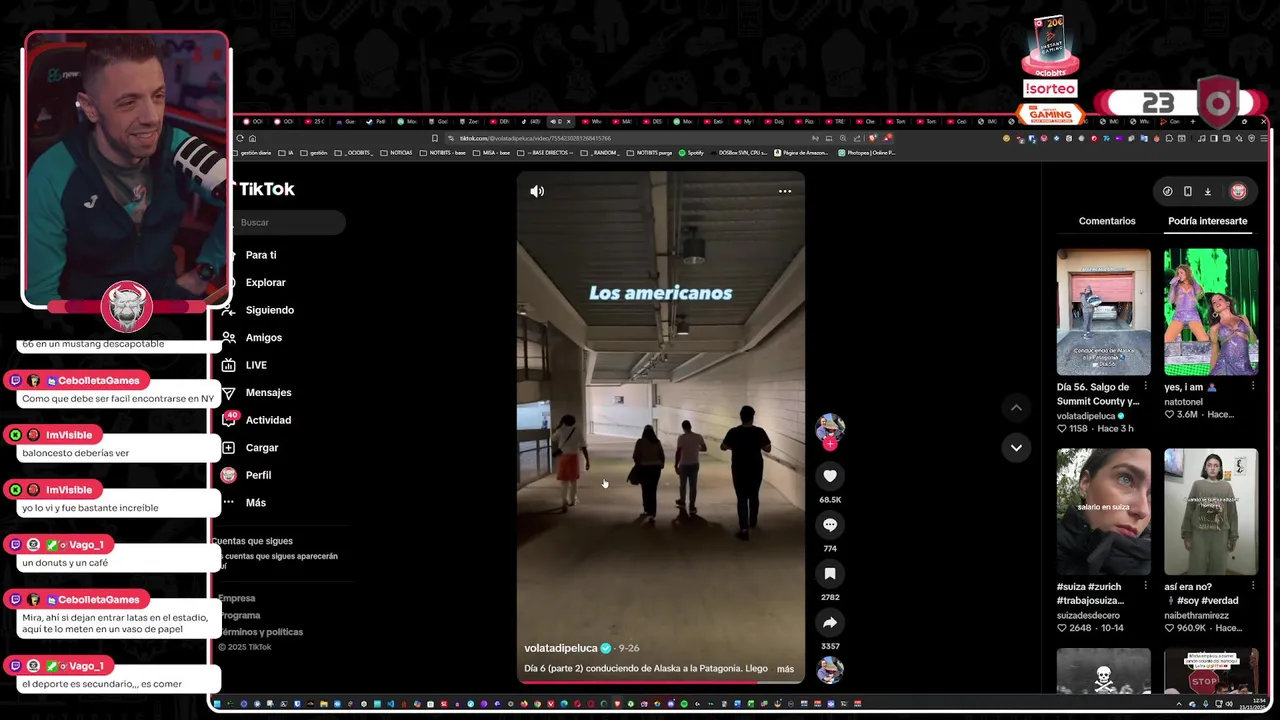Open the taskbar clock and date

coord(1253,704)
